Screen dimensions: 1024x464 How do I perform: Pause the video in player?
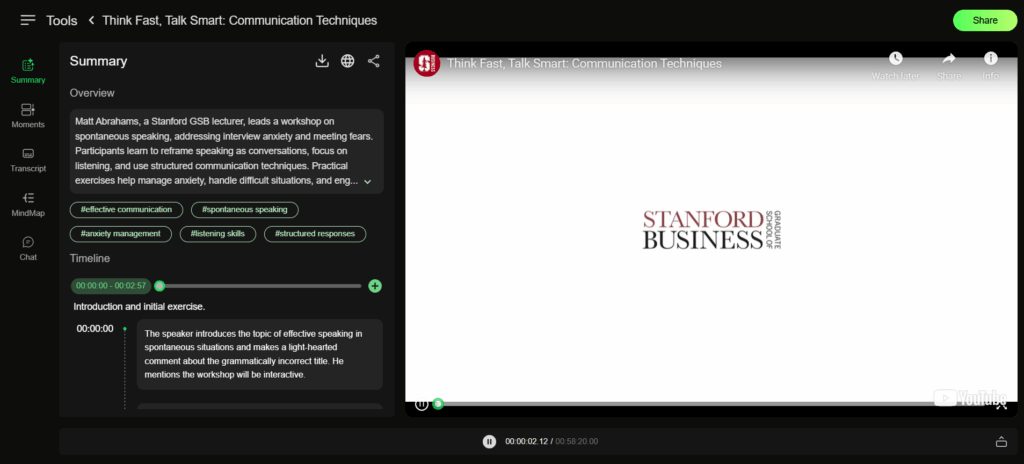[422, 405]
